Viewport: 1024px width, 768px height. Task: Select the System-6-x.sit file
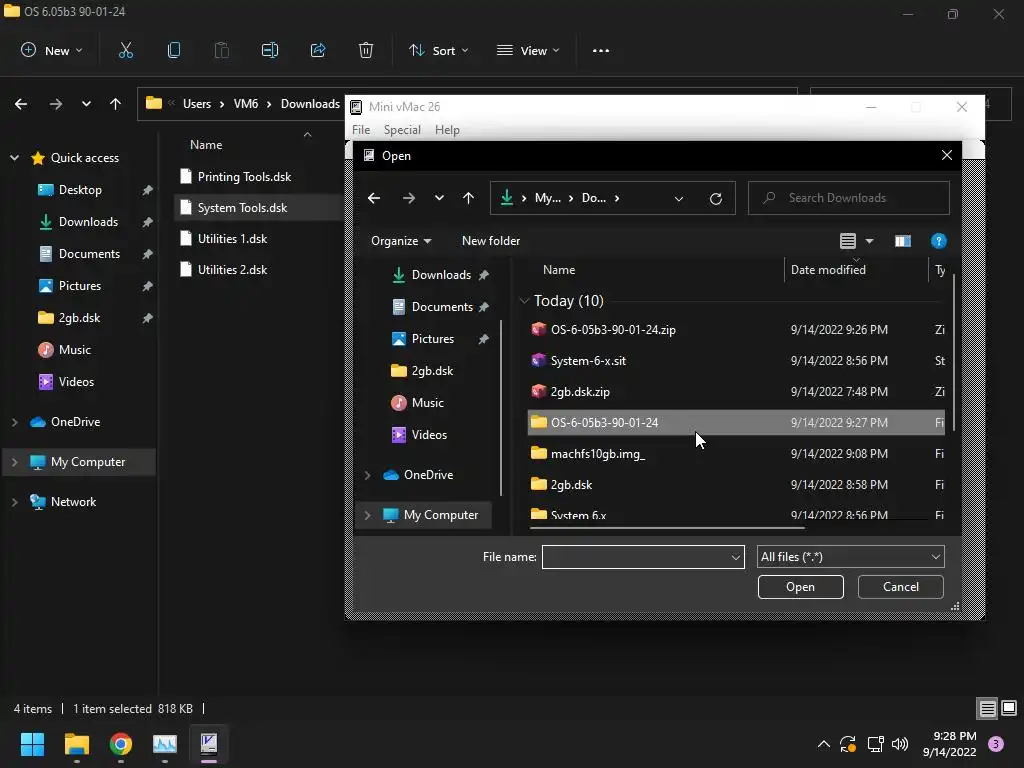(x=736, y=360)
